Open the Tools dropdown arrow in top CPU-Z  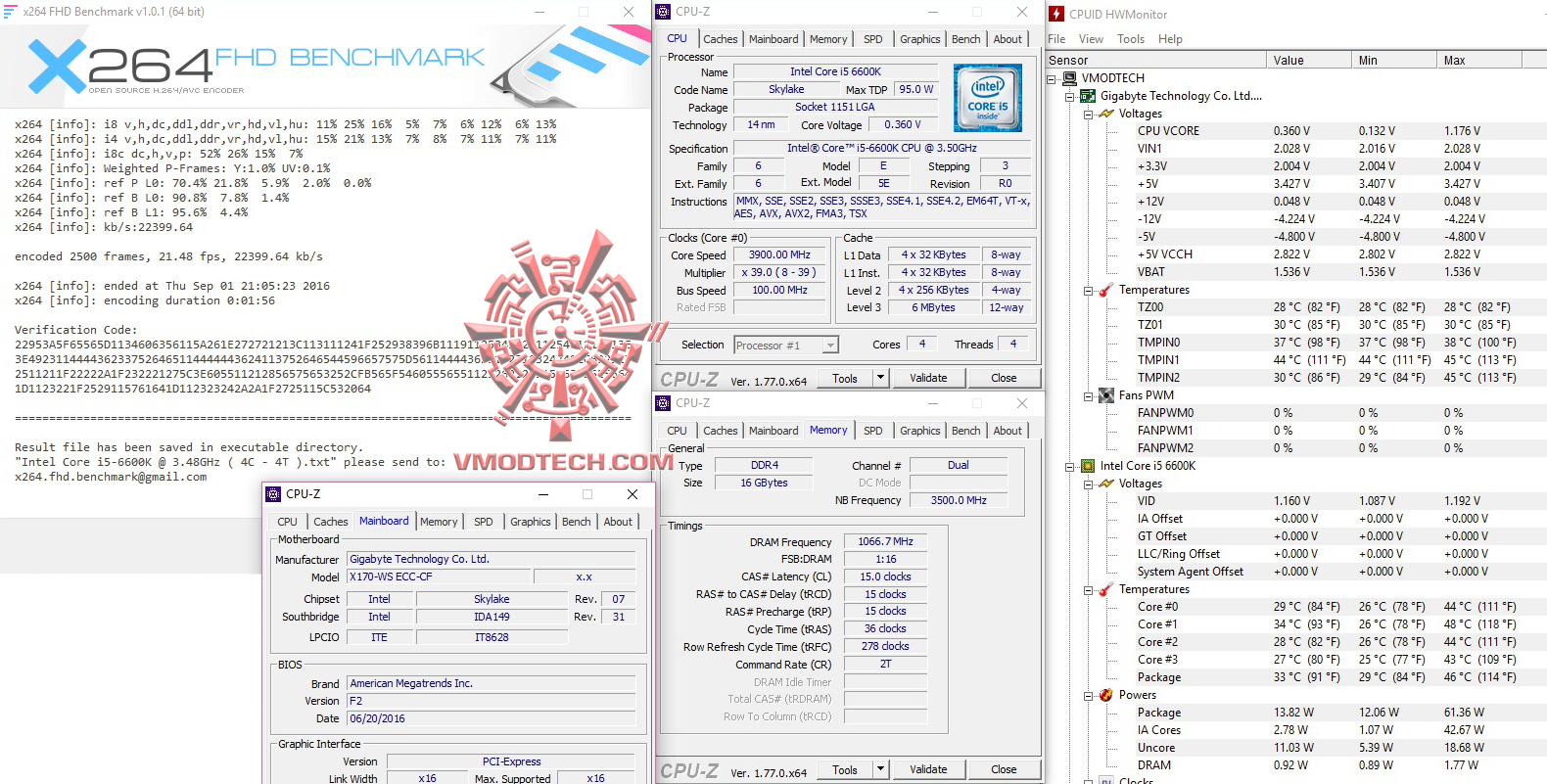[880, 378]
